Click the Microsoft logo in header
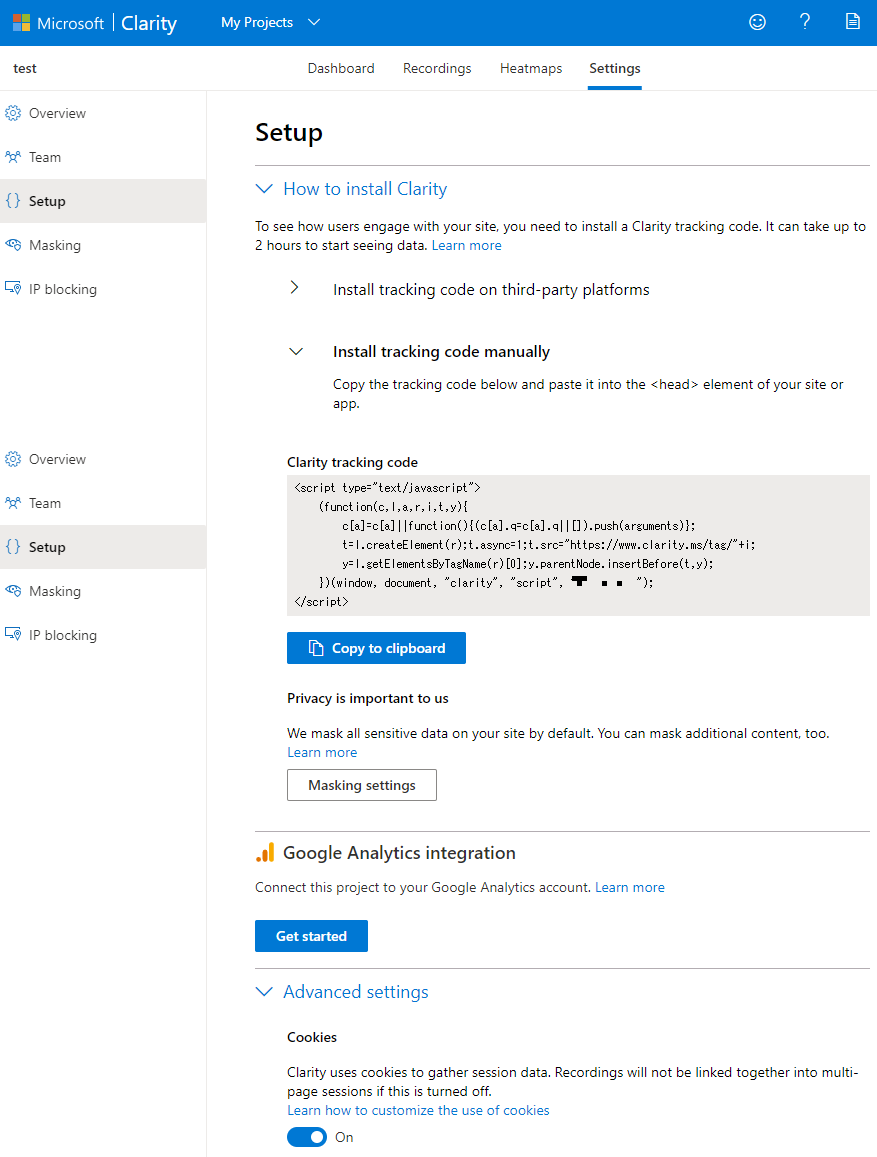This screenshot has width=877, height=1157. pos(21,22)
